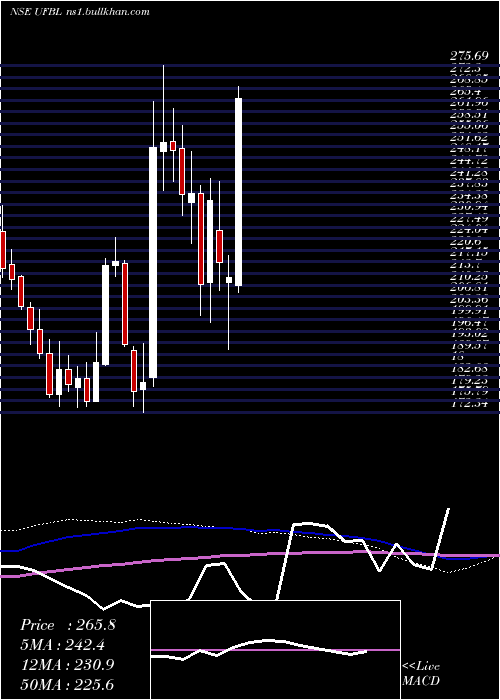Open the boxed MACD inset chart

[x=275, y=650]
